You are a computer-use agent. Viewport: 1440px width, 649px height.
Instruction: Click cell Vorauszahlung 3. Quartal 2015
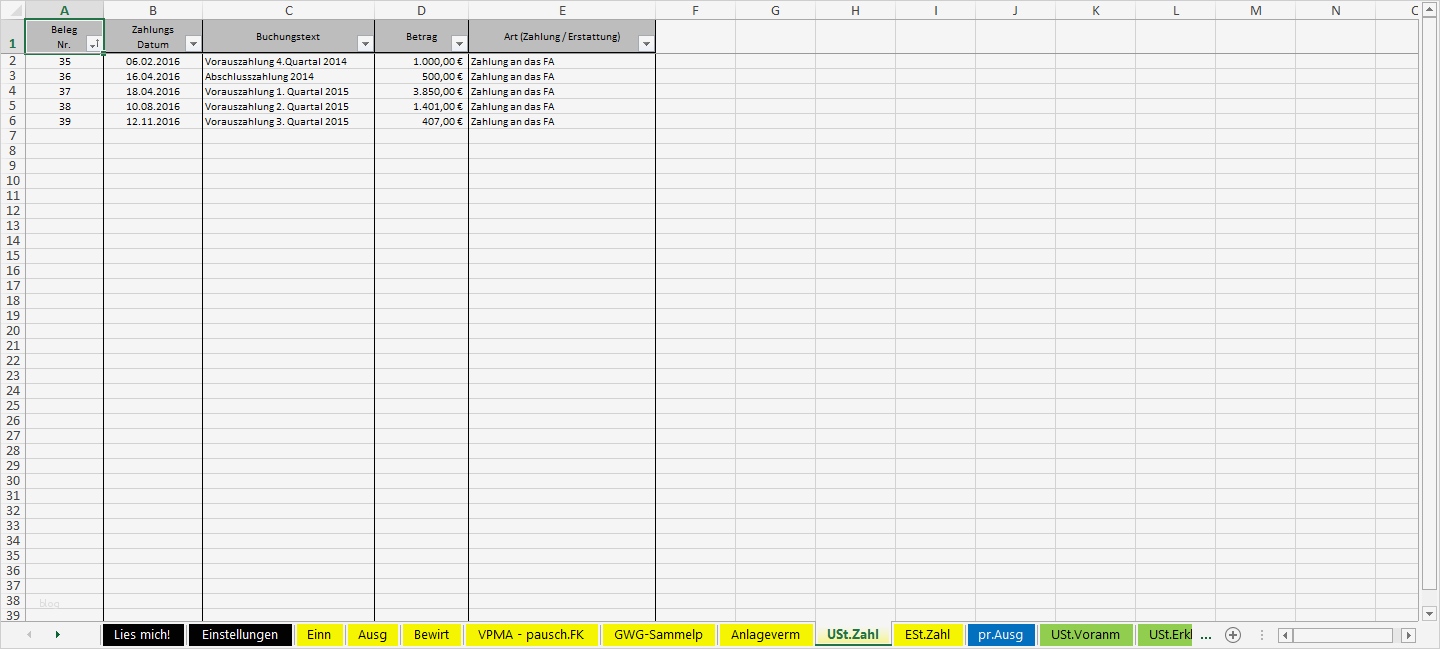coord(289,121)
